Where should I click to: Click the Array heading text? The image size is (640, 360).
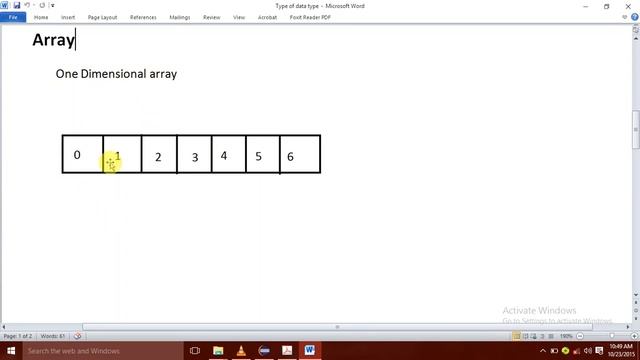53,40
